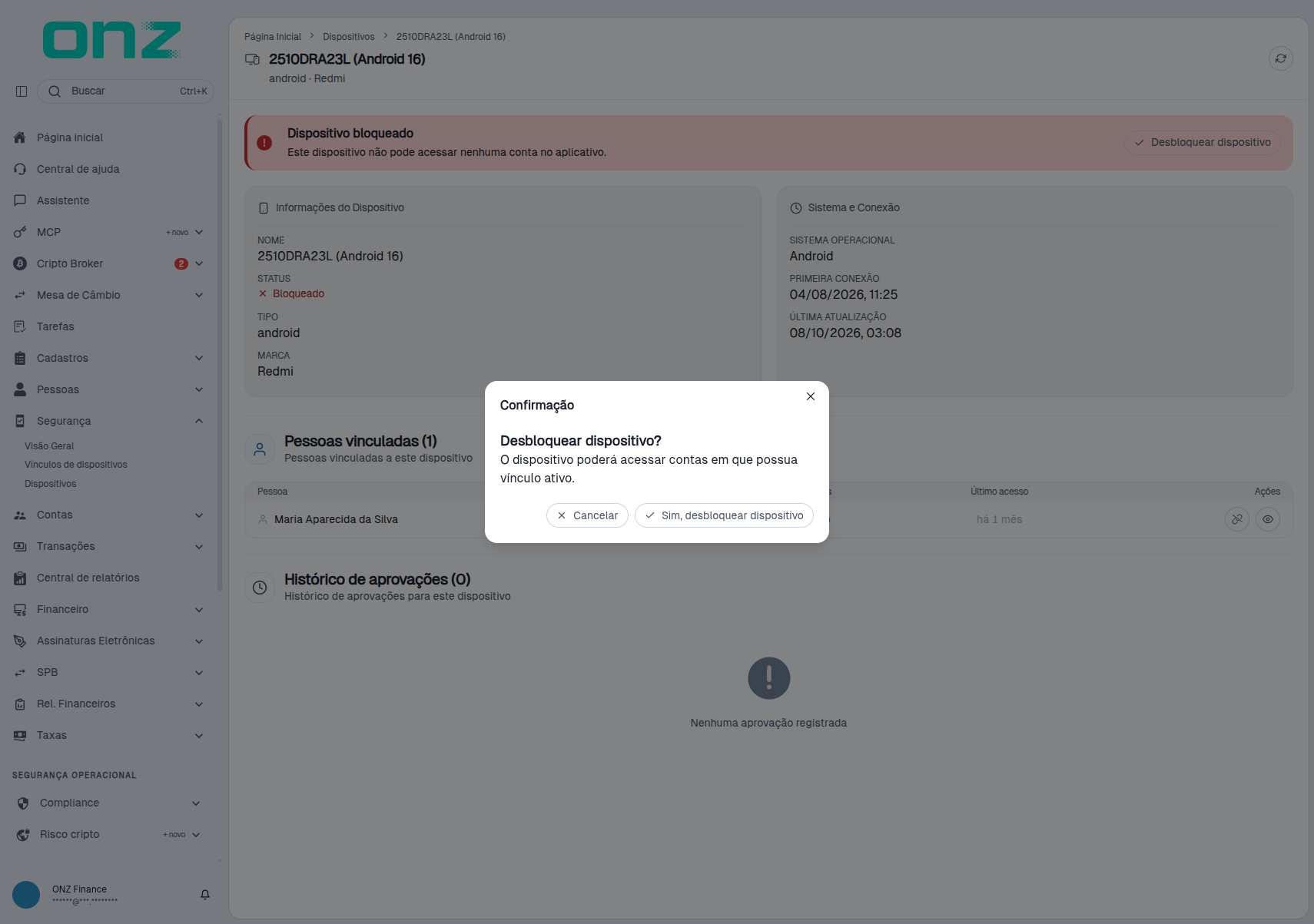
Task: Click the Financeiro icon in sidebar
Action: coord(20,610)
